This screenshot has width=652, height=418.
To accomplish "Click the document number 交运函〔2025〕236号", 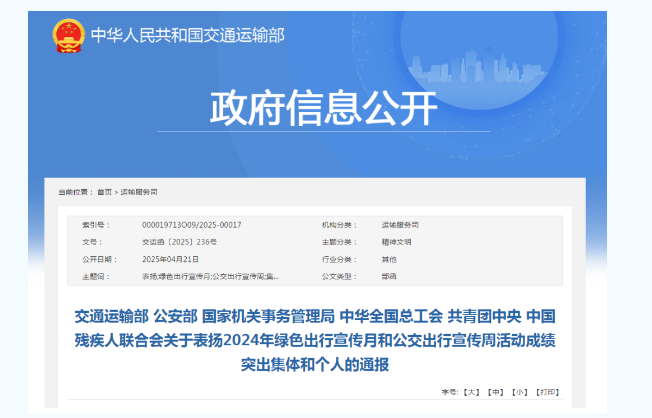I will tap(179, 242).
